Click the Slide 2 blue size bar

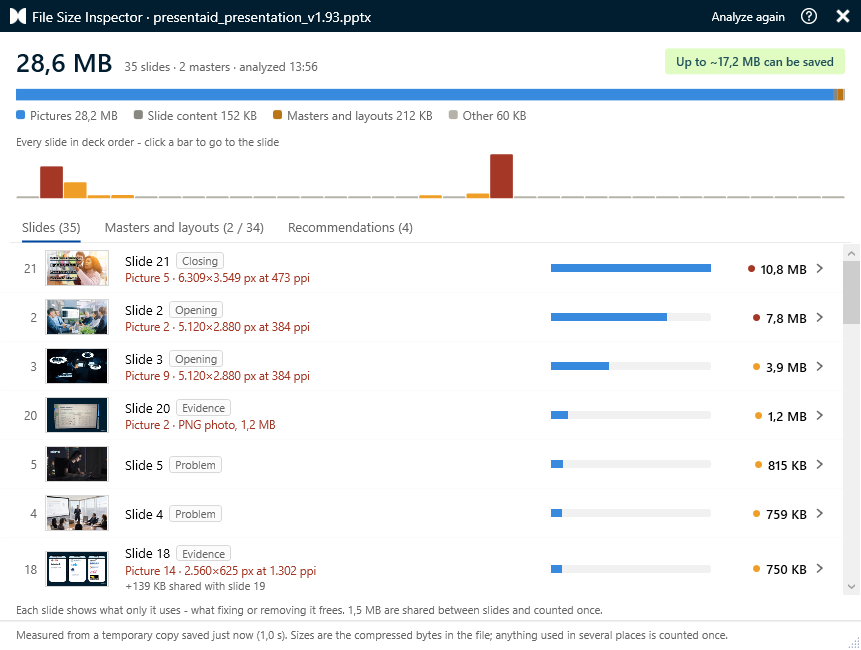click(608, 317)
